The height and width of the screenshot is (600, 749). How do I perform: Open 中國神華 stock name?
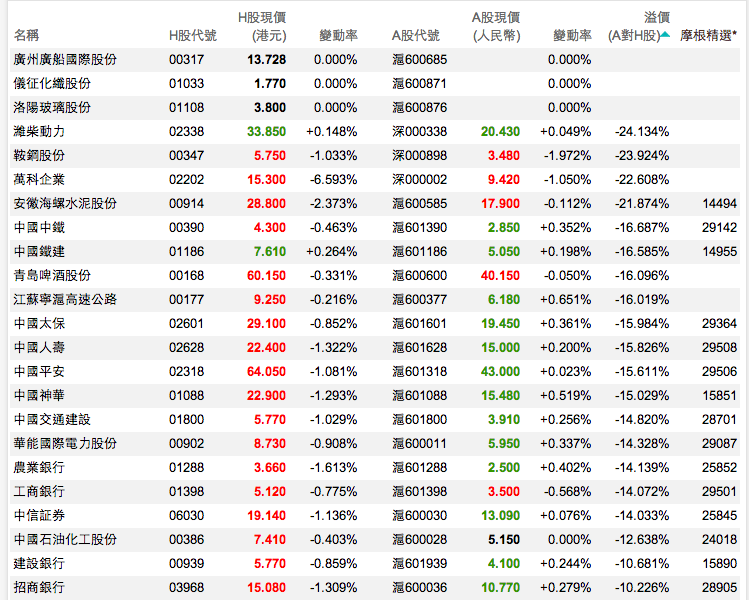click(39, 396)
